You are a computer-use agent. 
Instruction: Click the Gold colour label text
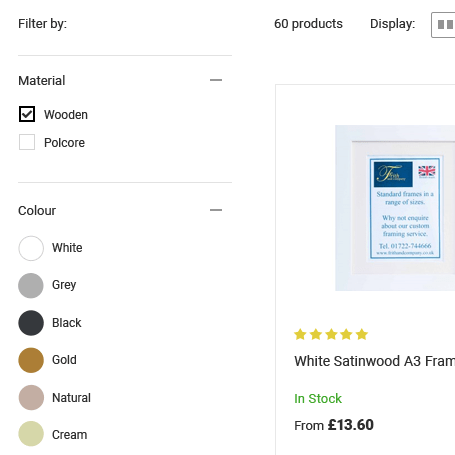tap(64, 360)
